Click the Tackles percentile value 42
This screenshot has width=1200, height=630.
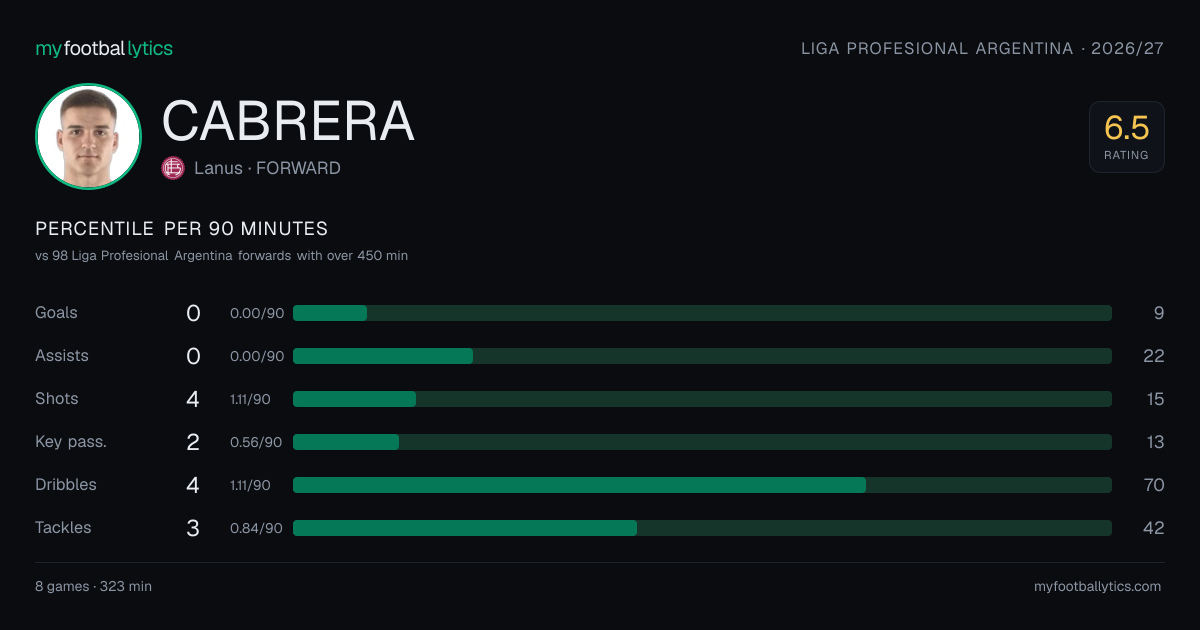point(1154,528)
